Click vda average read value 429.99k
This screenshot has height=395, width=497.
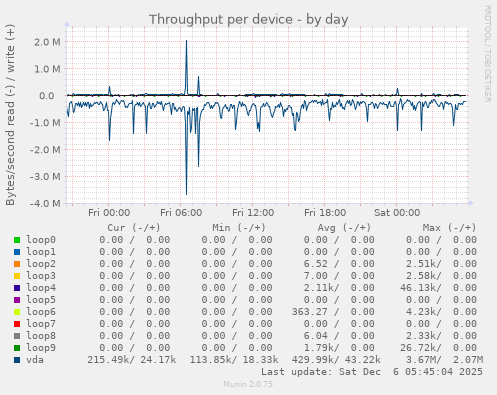(313, 360)
